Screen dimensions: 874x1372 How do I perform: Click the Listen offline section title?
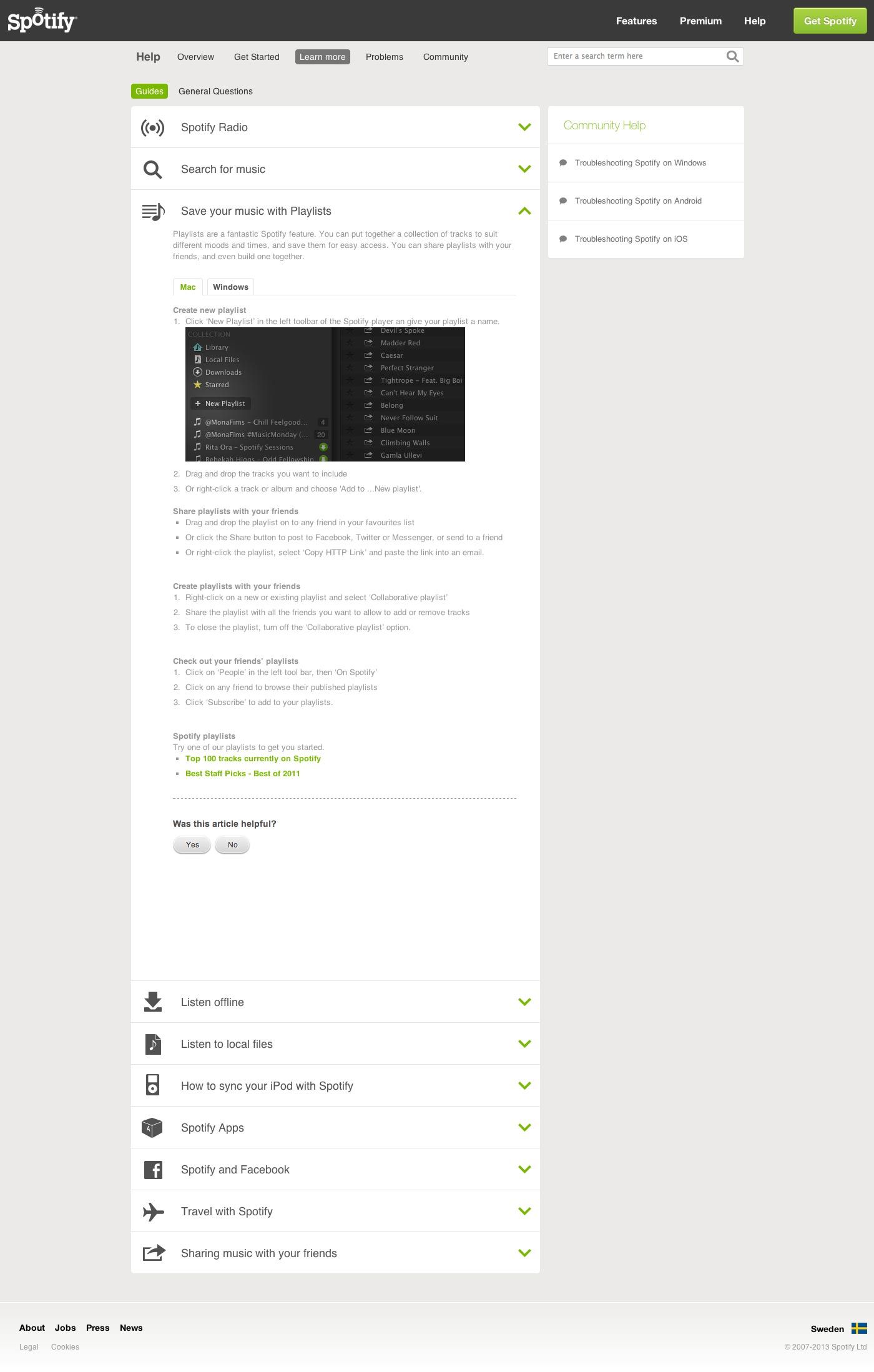pos(212,1002)
